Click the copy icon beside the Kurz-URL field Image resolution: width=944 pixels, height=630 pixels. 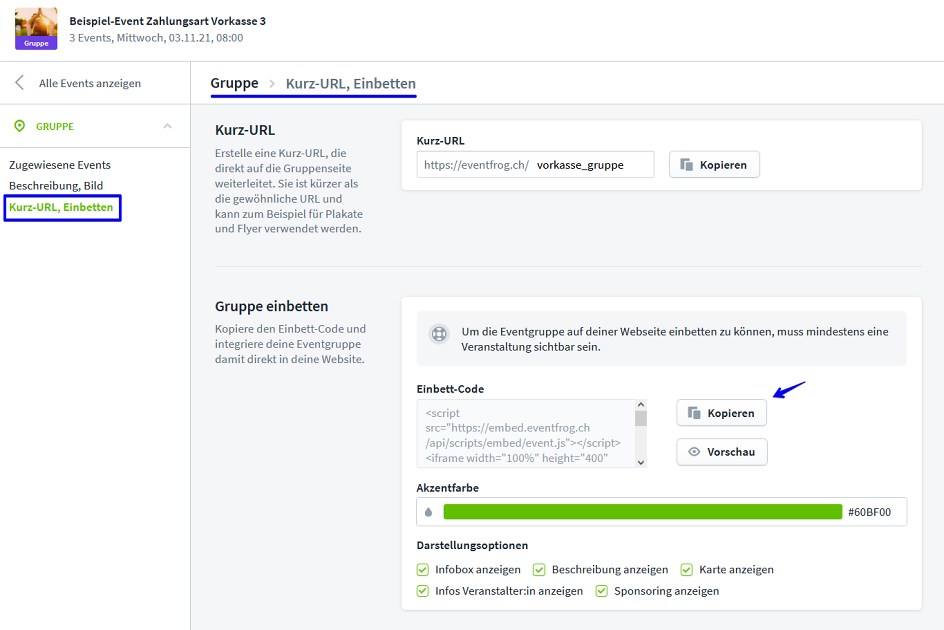click(687, 165)
